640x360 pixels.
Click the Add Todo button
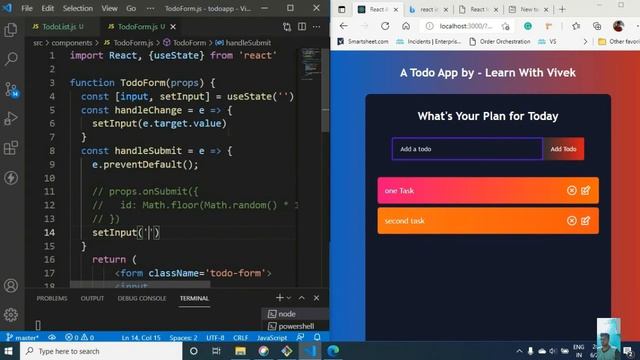click(563, 149)
